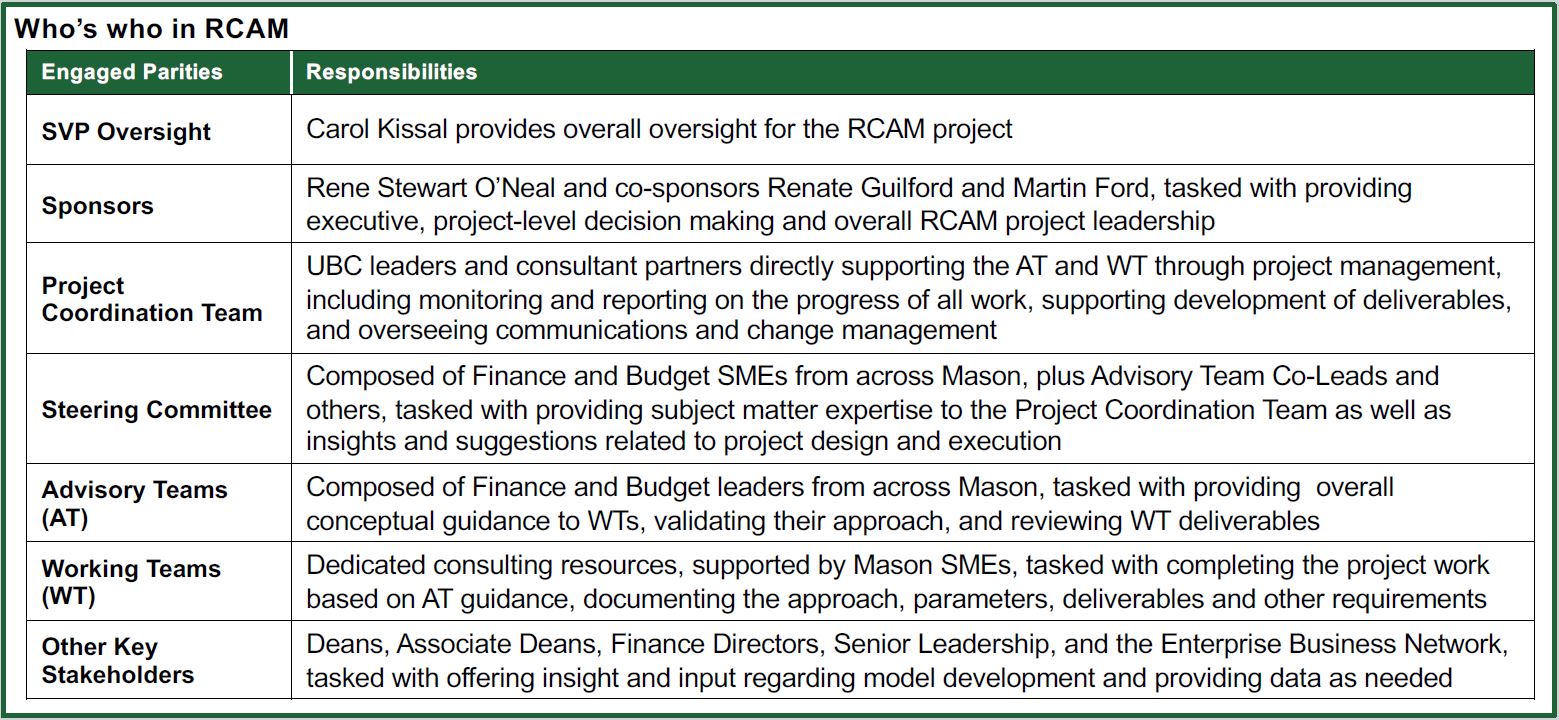
Task: Select the "Advisory Teams (AT)" row label
Action: pyautogui.click(x=135, y=503)
